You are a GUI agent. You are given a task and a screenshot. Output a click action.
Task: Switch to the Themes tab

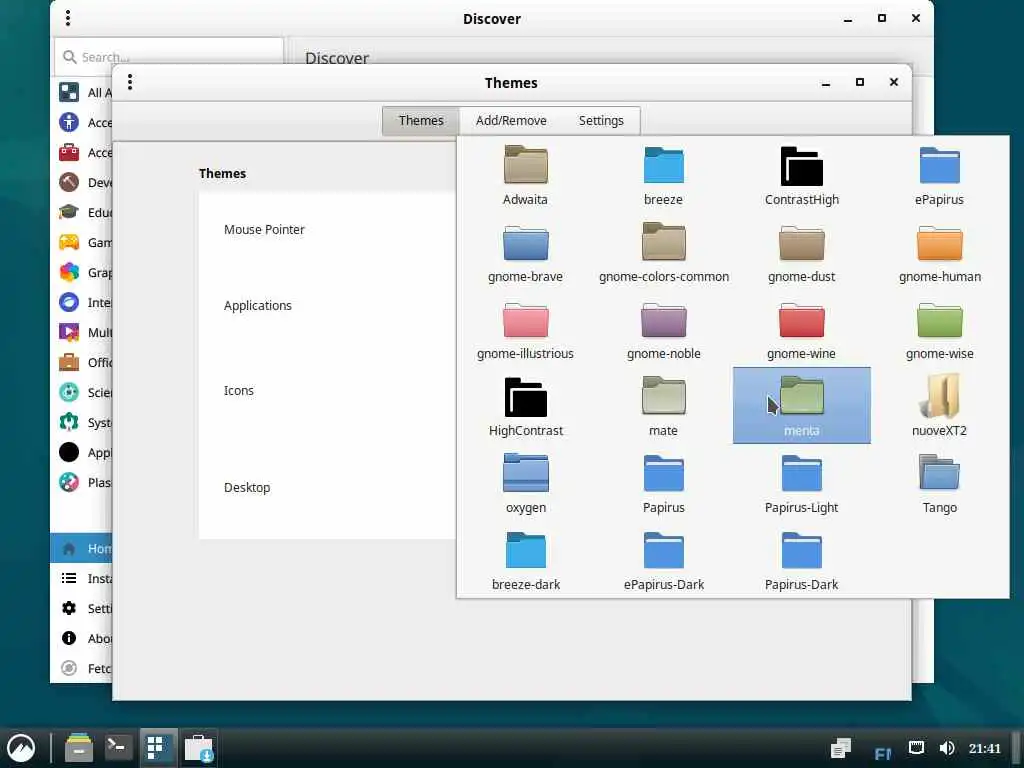421,121
